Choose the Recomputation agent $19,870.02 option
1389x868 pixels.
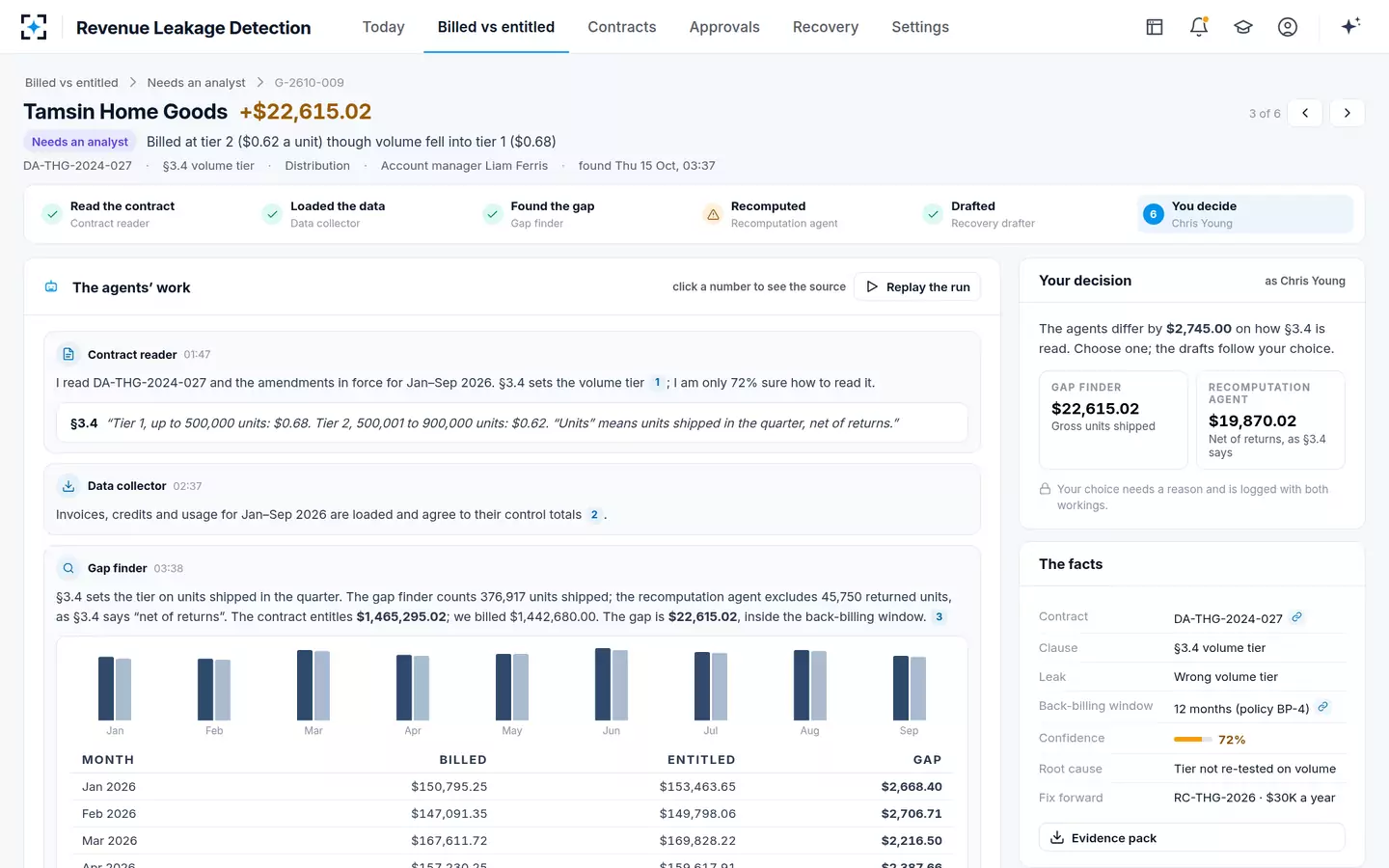pos(1270,420)
